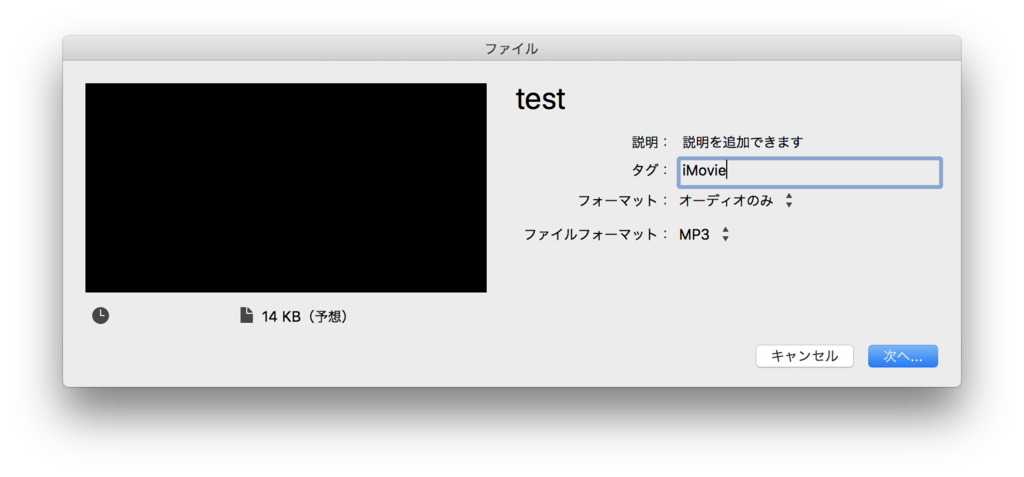Open the フォーマット dropdown showing オーディオのみ
Image resolution: width=1024 pixels, height=477 pixels.
pyautogui.click(x=736, y=201)
